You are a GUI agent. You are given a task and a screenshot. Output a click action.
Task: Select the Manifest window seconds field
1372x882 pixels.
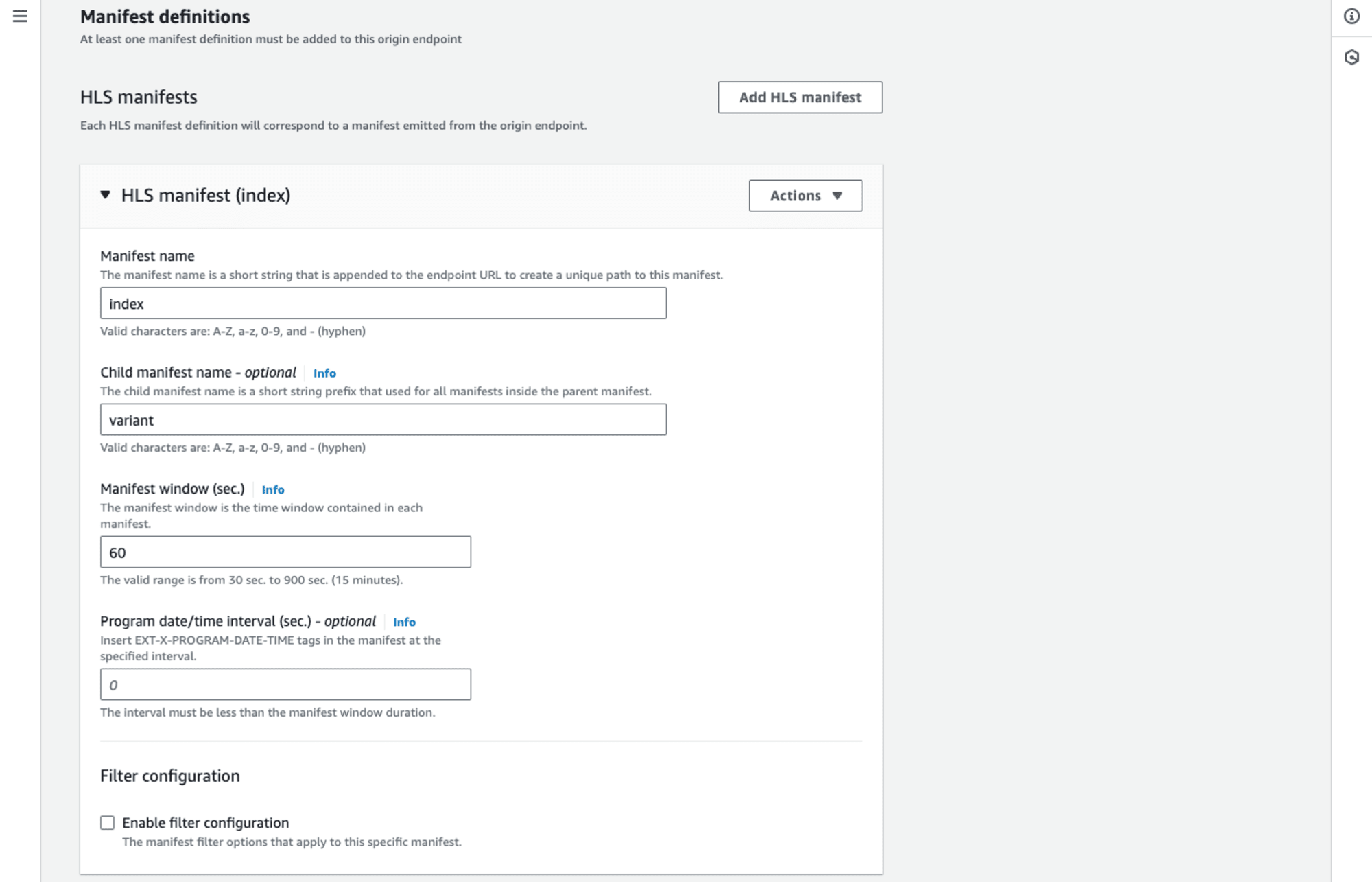[285, 552]
